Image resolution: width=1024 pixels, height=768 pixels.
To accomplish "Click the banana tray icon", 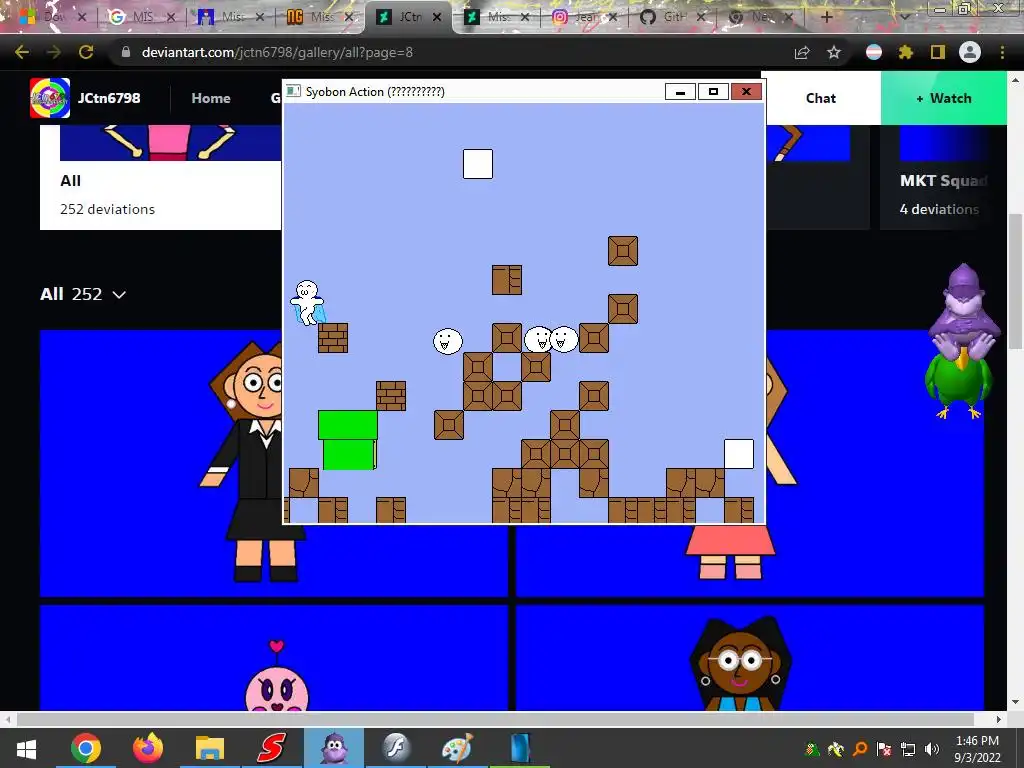I will [x=836, y=748].
